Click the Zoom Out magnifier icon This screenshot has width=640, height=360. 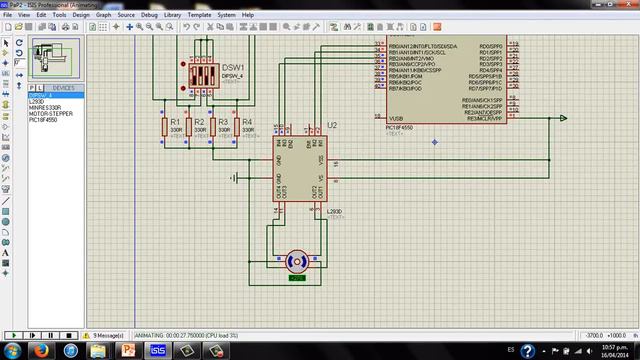coord(149,27)
